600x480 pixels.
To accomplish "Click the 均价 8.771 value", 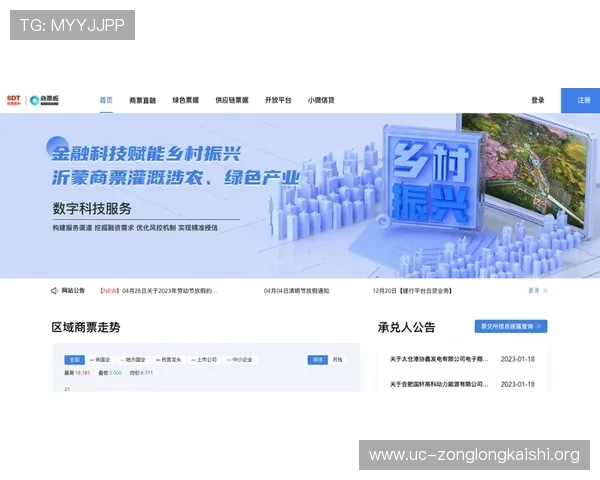I will (141, 373).
